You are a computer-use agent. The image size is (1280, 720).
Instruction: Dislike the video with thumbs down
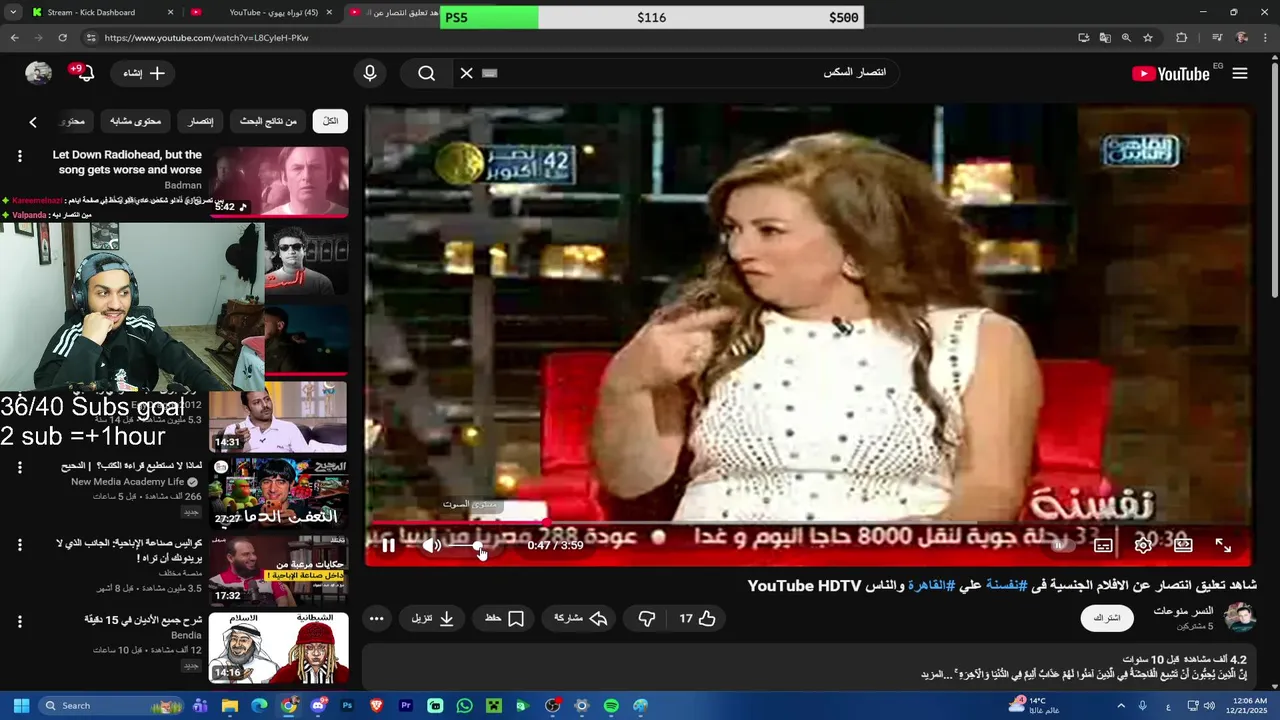coord(647,618)
